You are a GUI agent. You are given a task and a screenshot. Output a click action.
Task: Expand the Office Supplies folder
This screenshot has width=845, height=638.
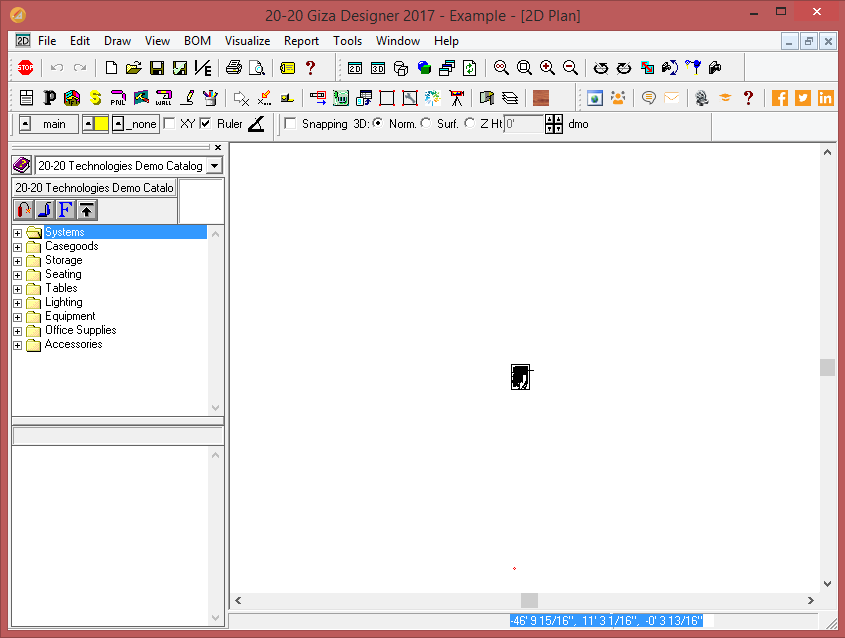click(18, 331)
